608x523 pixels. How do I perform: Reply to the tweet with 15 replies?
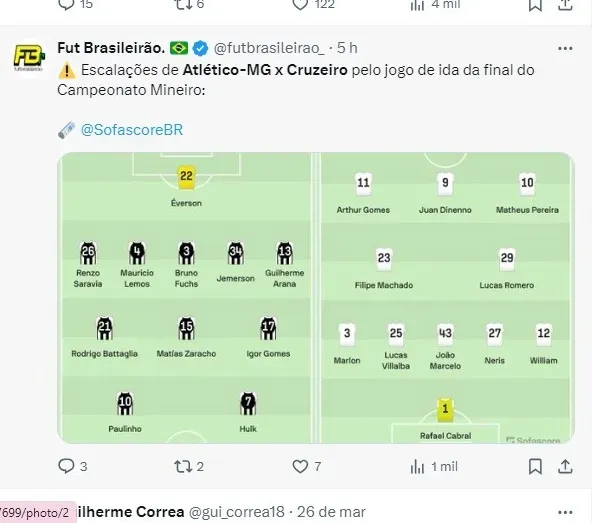pos(68,5)
